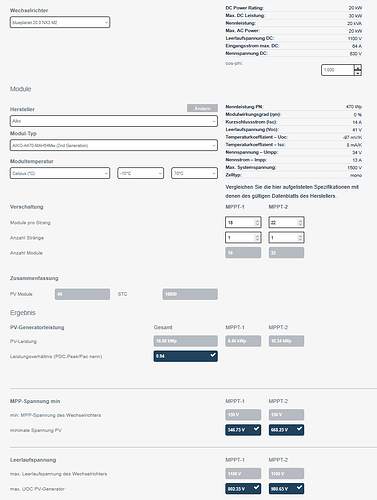
Task: Click the Gesamt PV-Leistung field
Action: click(x=186, y=341)
